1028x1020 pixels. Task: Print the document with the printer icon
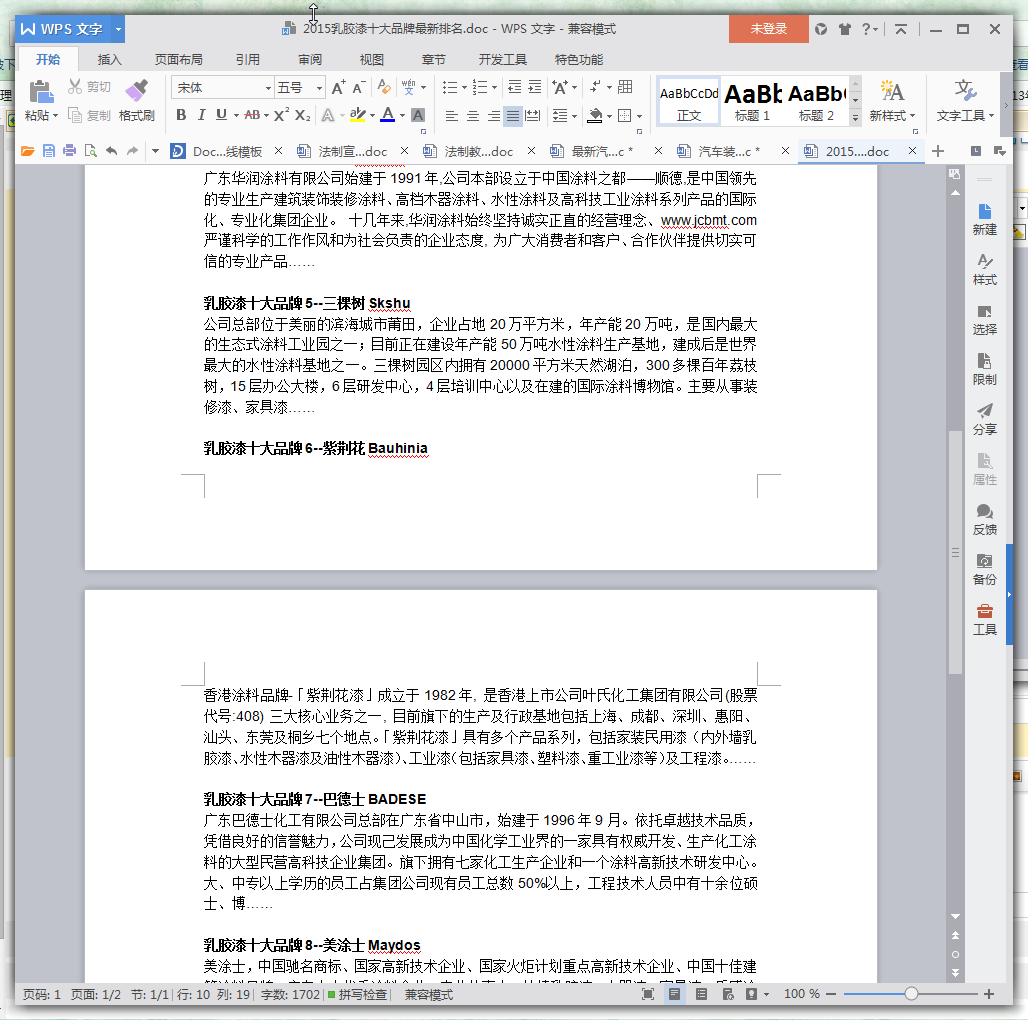[x=69, y=151]
